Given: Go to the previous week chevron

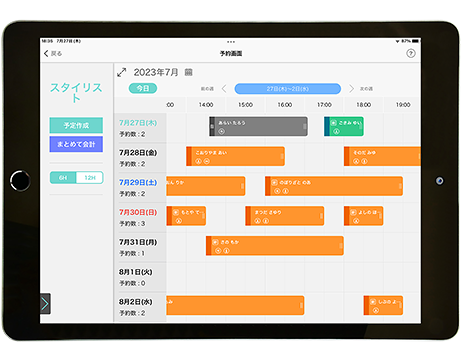Looking at the screenshot, I should tap(224, 89).
